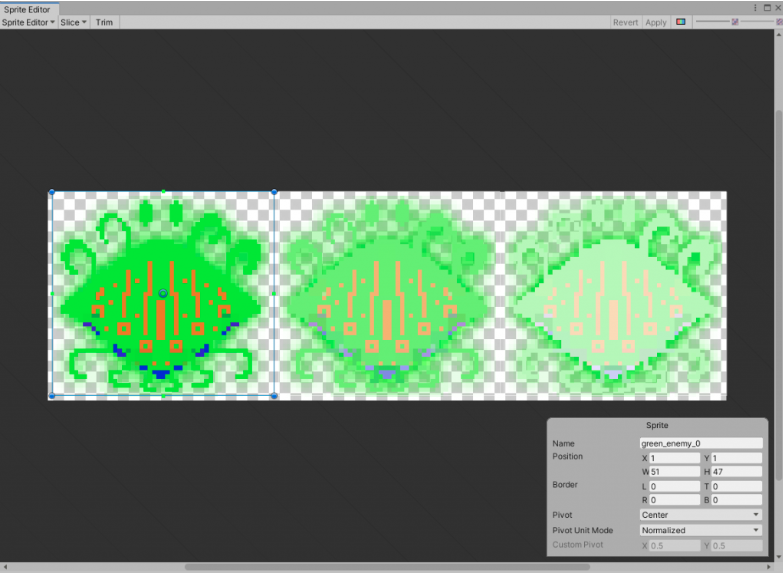This screenshot has height=575, width=783.
Task: Click the top-left sprite rect corner handle
Action: coord(52,192)
